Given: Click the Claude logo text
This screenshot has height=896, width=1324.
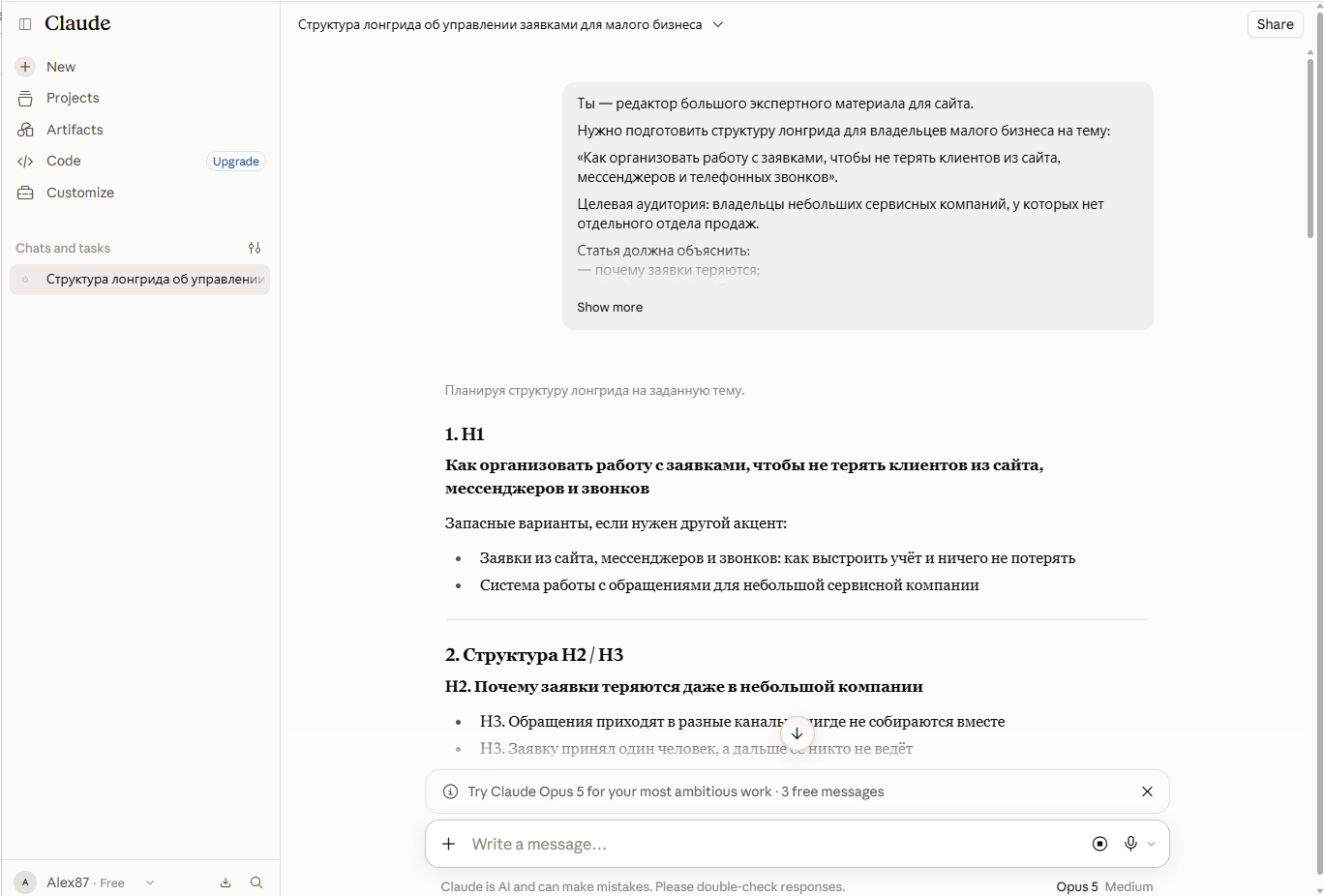Looking at the screenshot, I should (77, 23).
